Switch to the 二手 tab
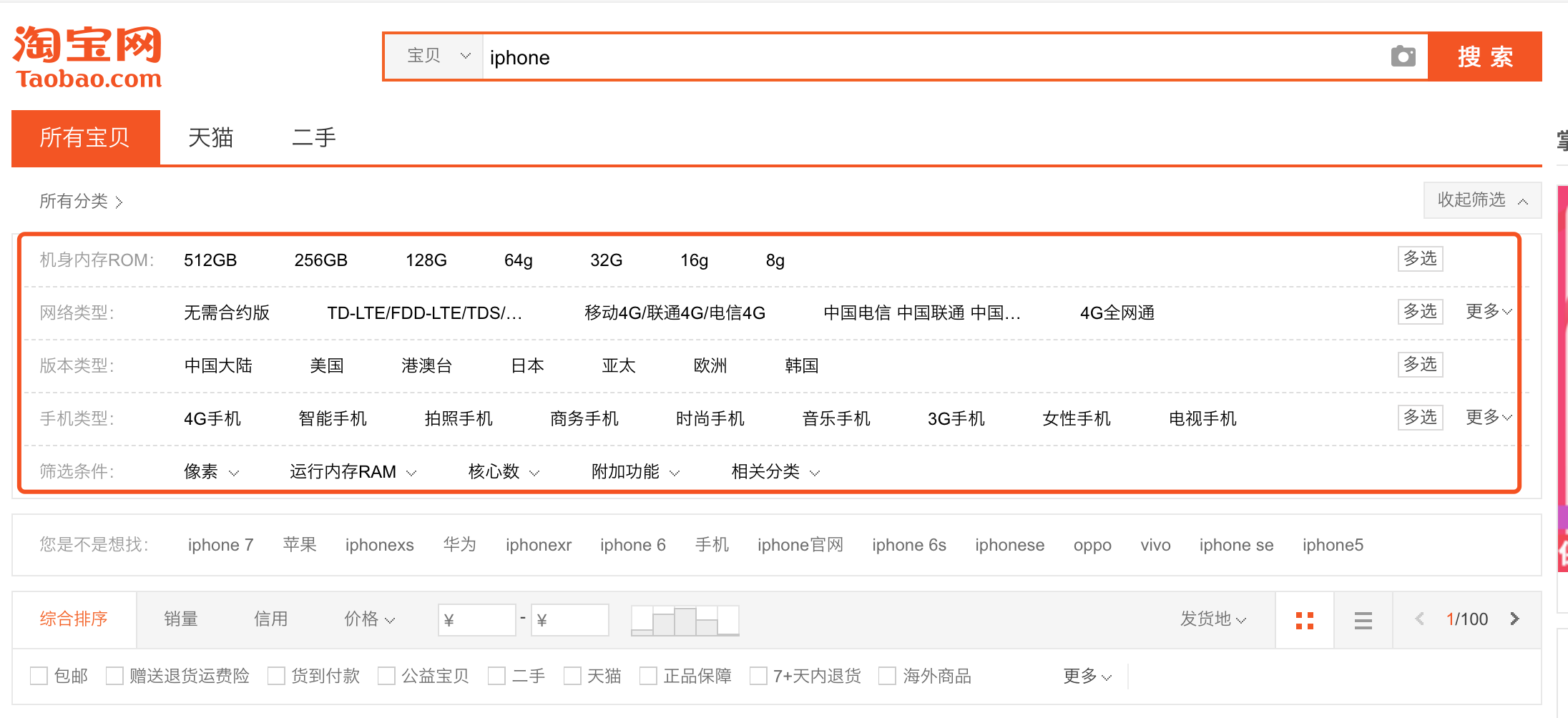The width and height of the screenshot is (1568, 718). (314, 137)
